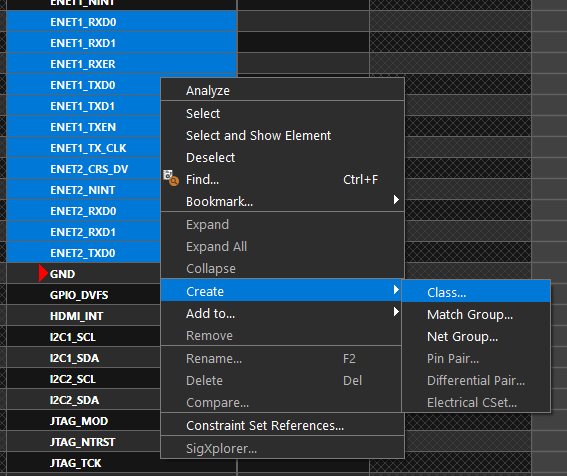Click the I2C1_SCL net name

coord(73,337)
